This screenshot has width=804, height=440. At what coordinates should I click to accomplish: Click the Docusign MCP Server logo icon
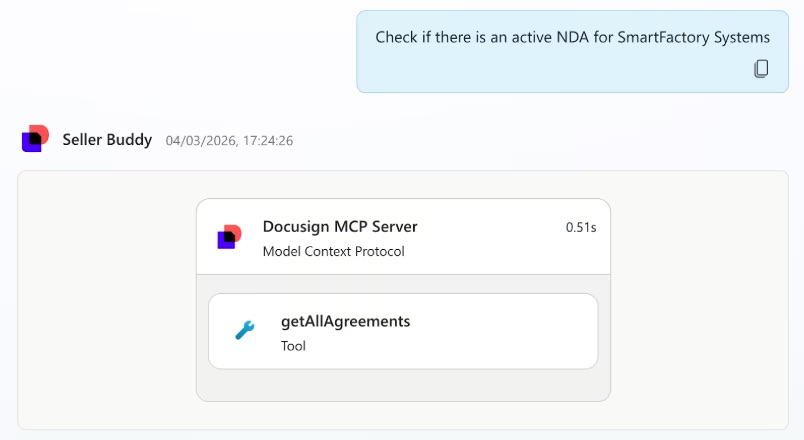[x=229, y=237]
